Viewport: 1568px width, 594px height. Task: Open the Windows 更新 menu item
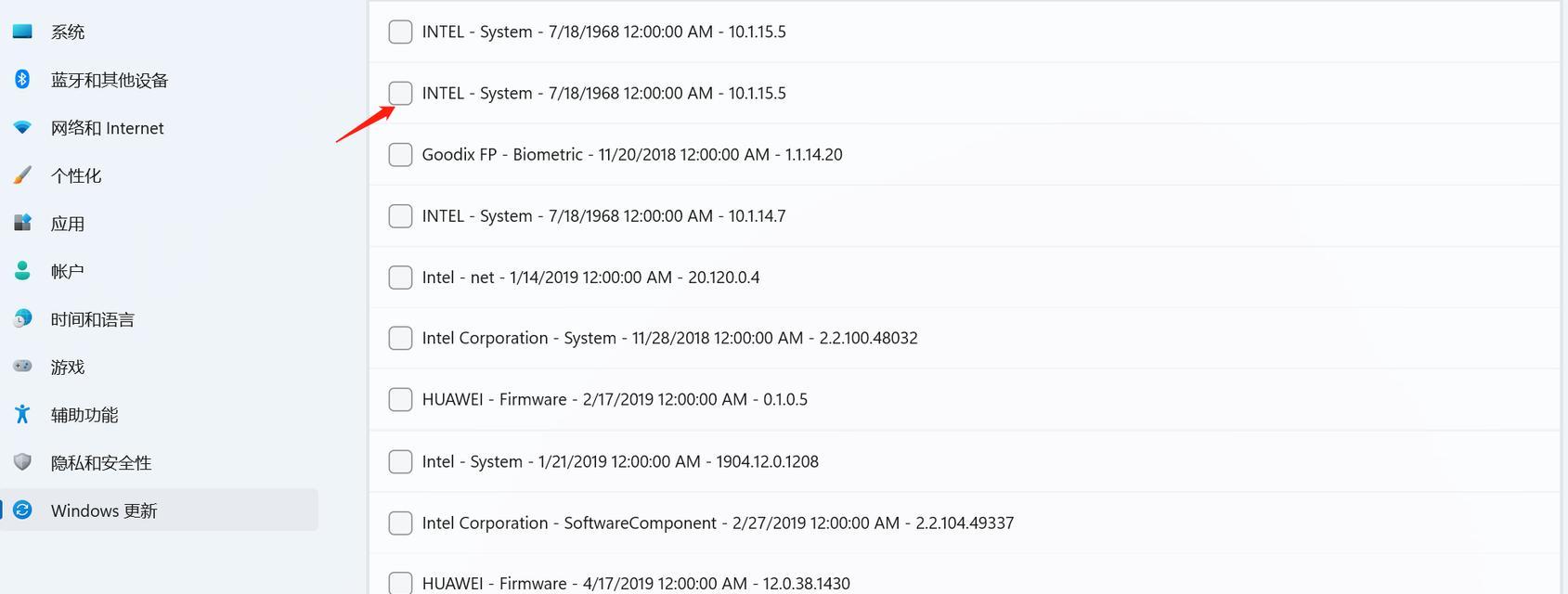tap(160, 510)
